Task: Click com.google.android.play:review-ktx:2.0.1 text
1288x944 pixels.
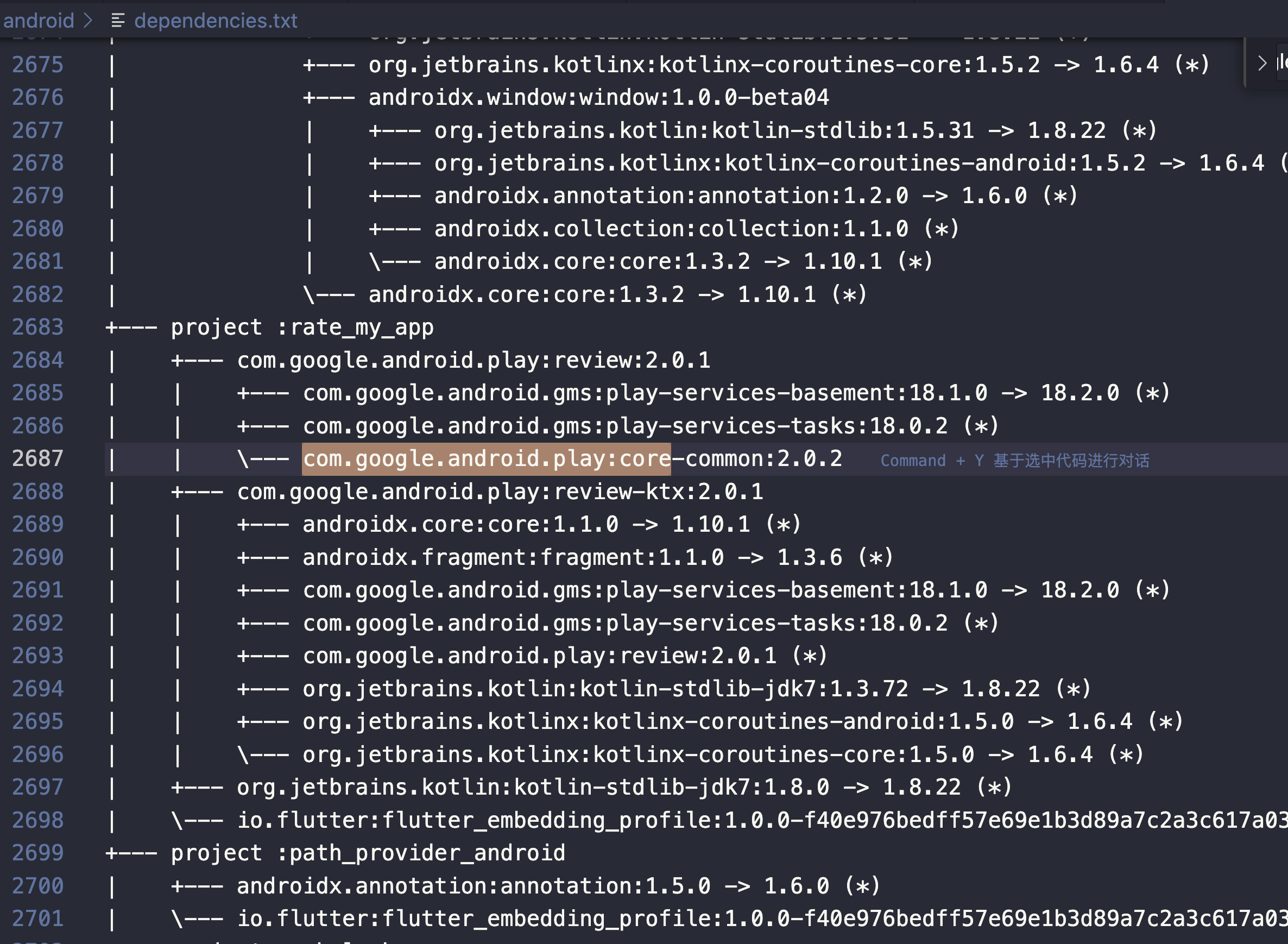Action: (x=500, y=492)
